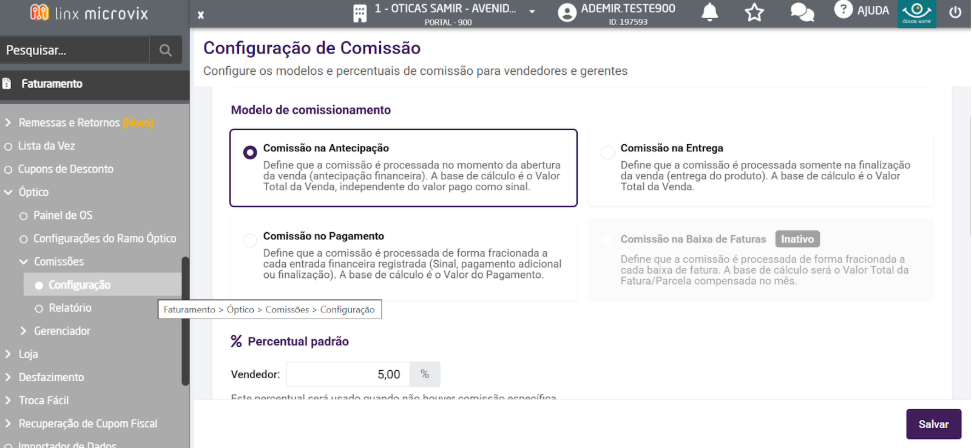Click the percent suffix of Vendedor field
Image resolution: width=972 pixels, height=448 pixels.
coord(425,374)
